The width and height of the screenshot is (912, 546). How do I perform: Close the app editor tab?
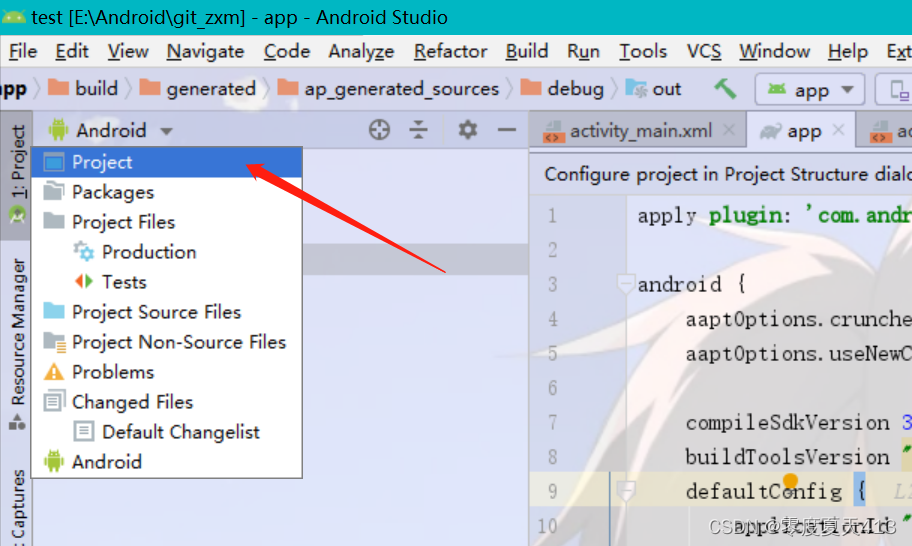[x=838, y=130]
